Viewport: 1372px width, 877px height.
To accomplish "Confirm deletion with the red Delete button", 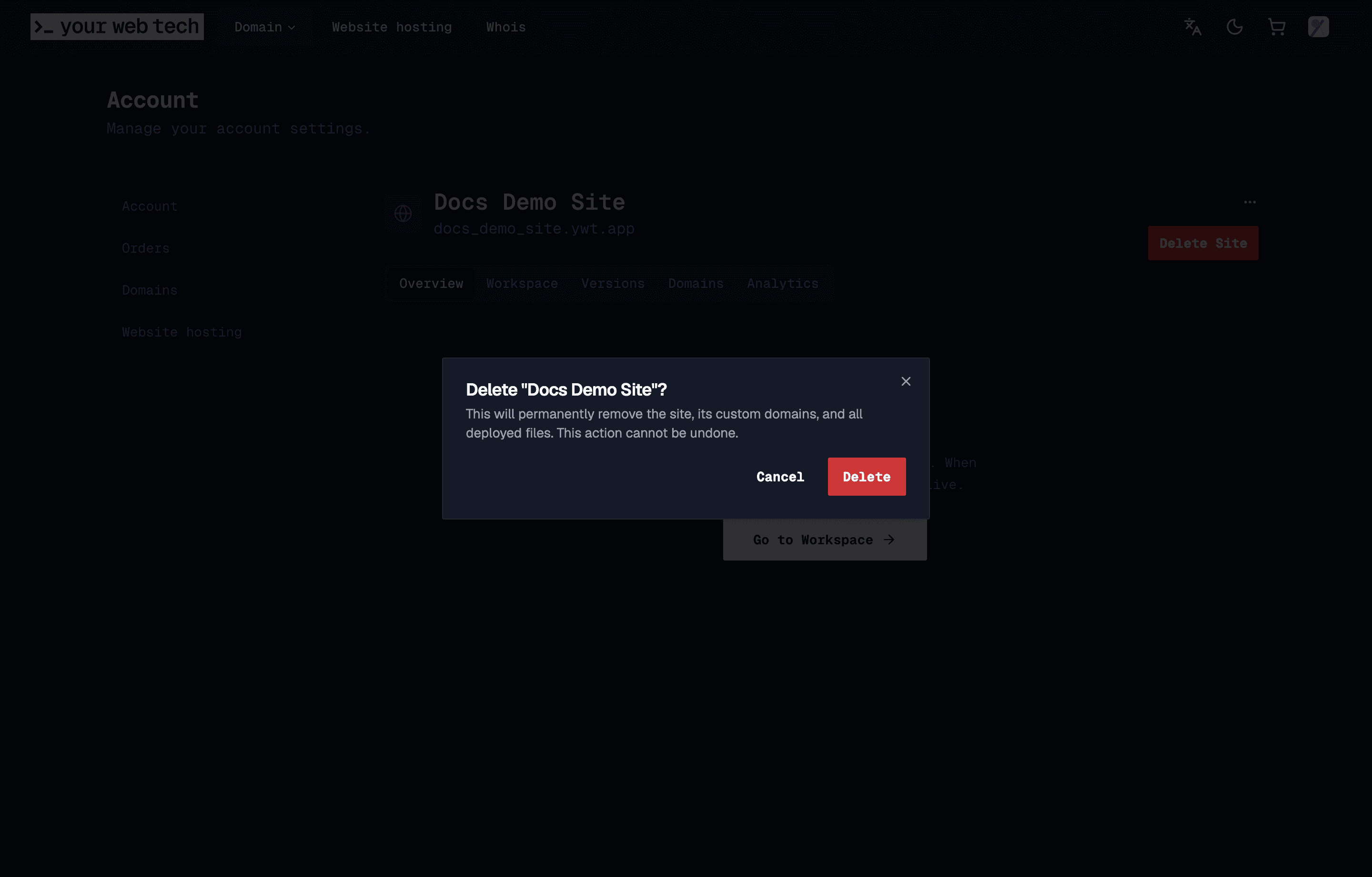I will [866, 477].
